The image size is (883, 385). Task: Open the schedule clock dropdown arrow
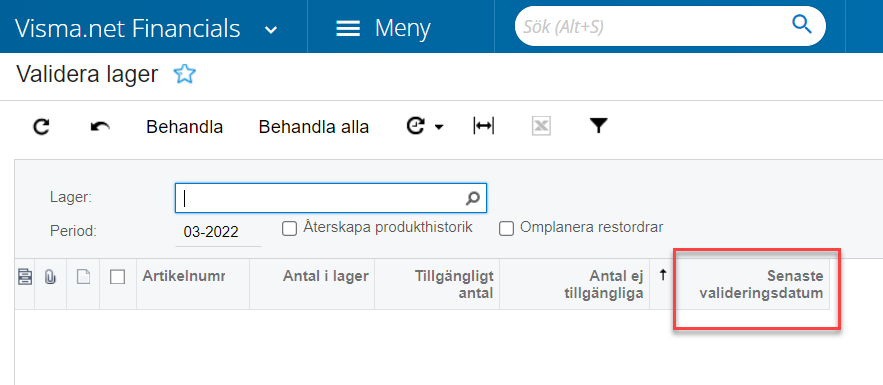coord(439,128)
